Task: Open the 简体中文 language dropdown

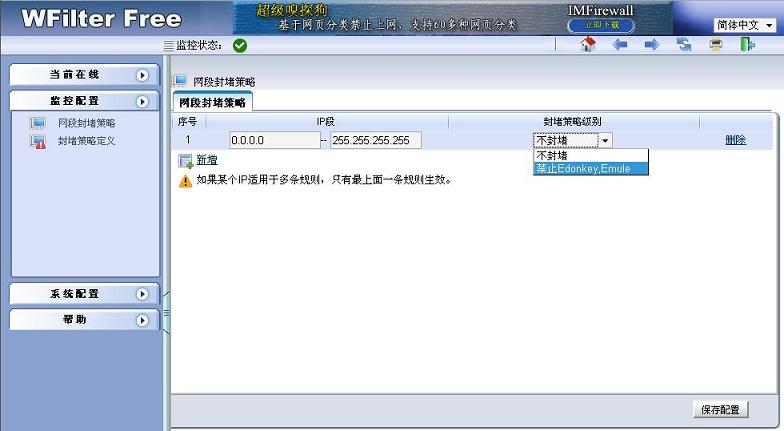Action: click(744, 25)
